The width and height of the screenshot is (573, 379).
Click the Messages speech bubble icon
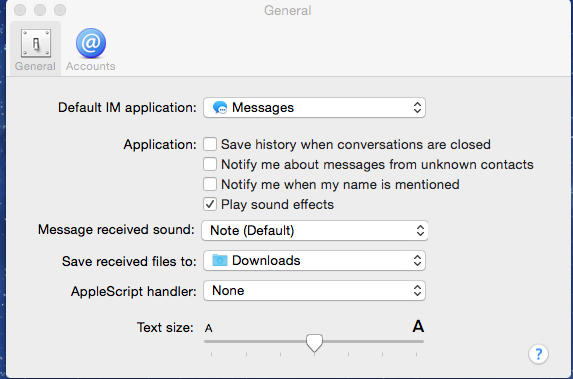pyautogui.click(x=220, y=108)
